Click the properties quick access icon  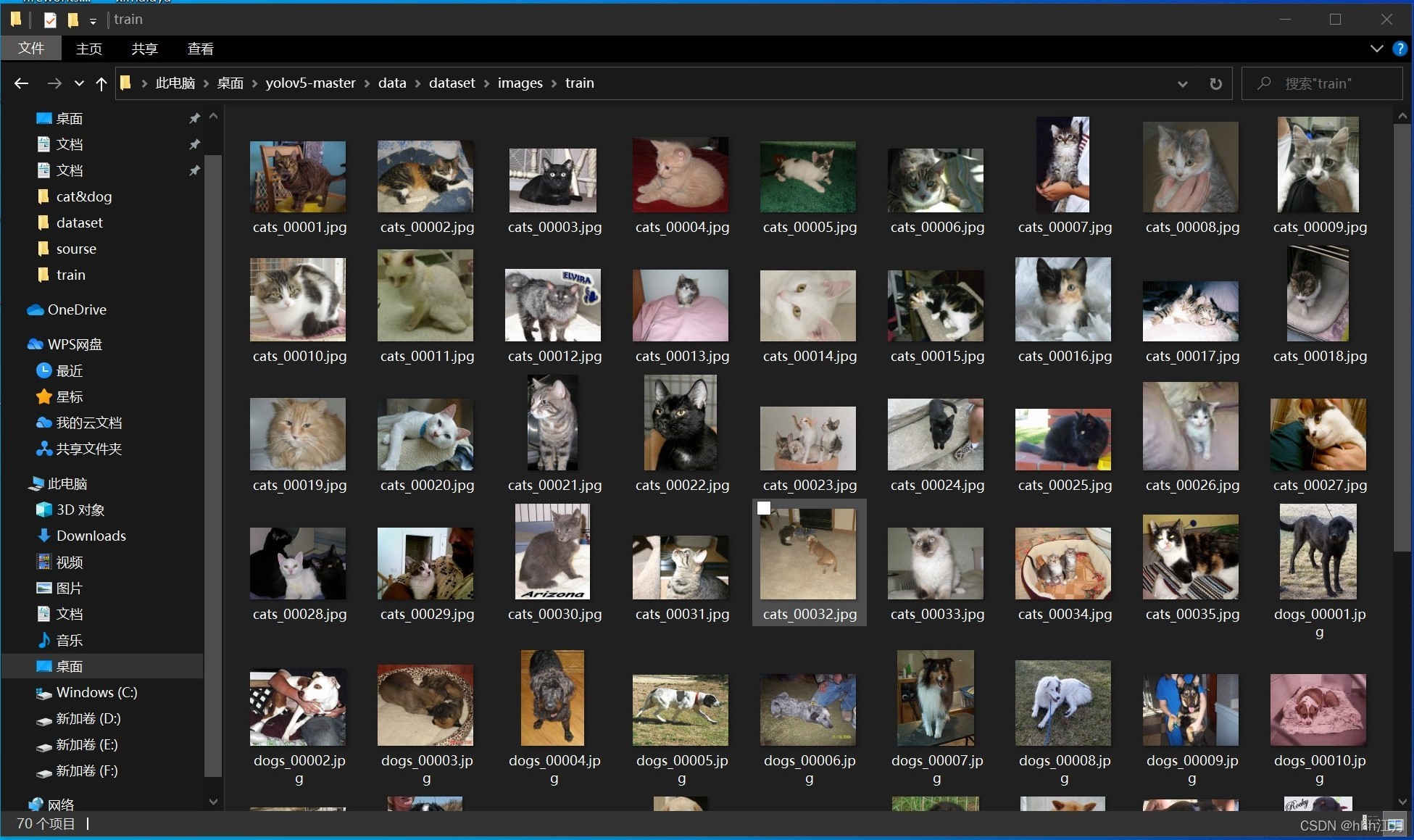tap(50, 20)
